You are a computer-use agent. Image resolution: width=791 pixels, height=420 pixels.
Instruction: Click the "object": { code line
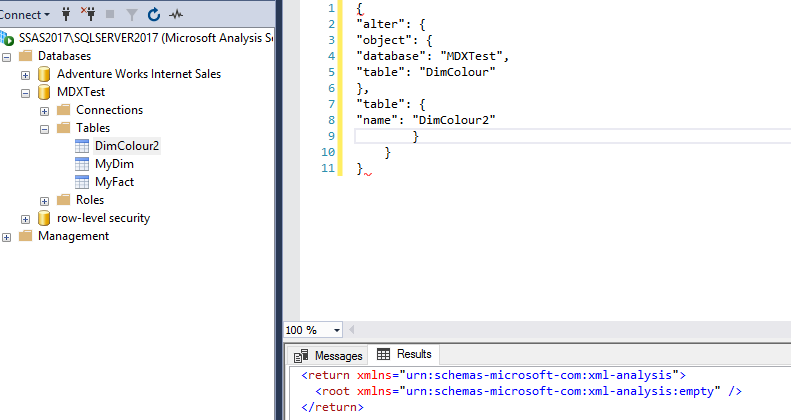pos(394,40)
